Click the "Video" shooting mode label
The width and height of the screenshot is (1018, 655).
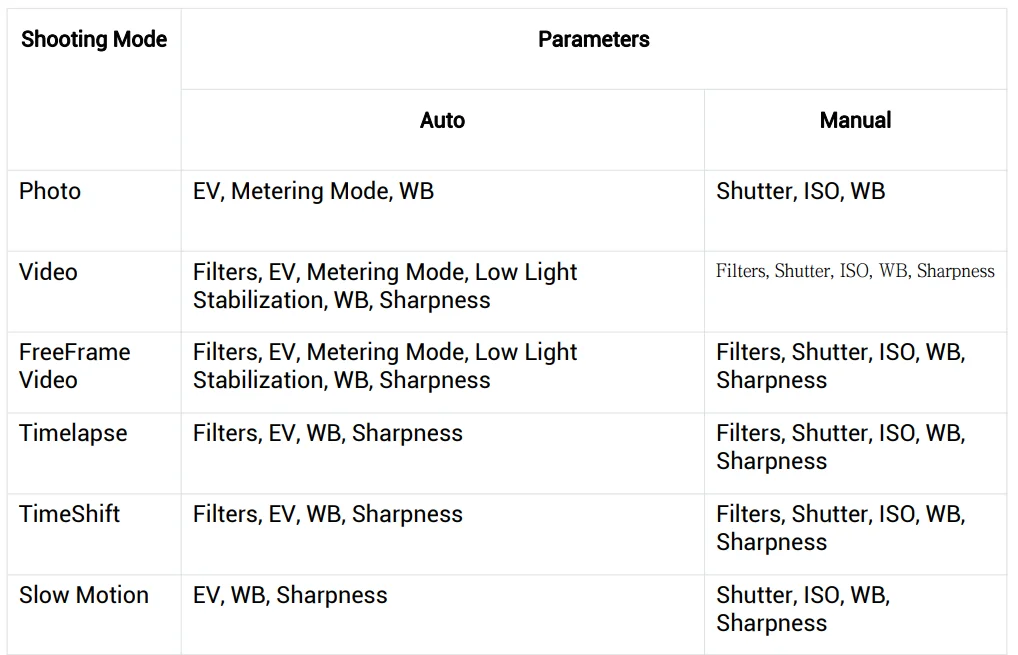(48, 272)
